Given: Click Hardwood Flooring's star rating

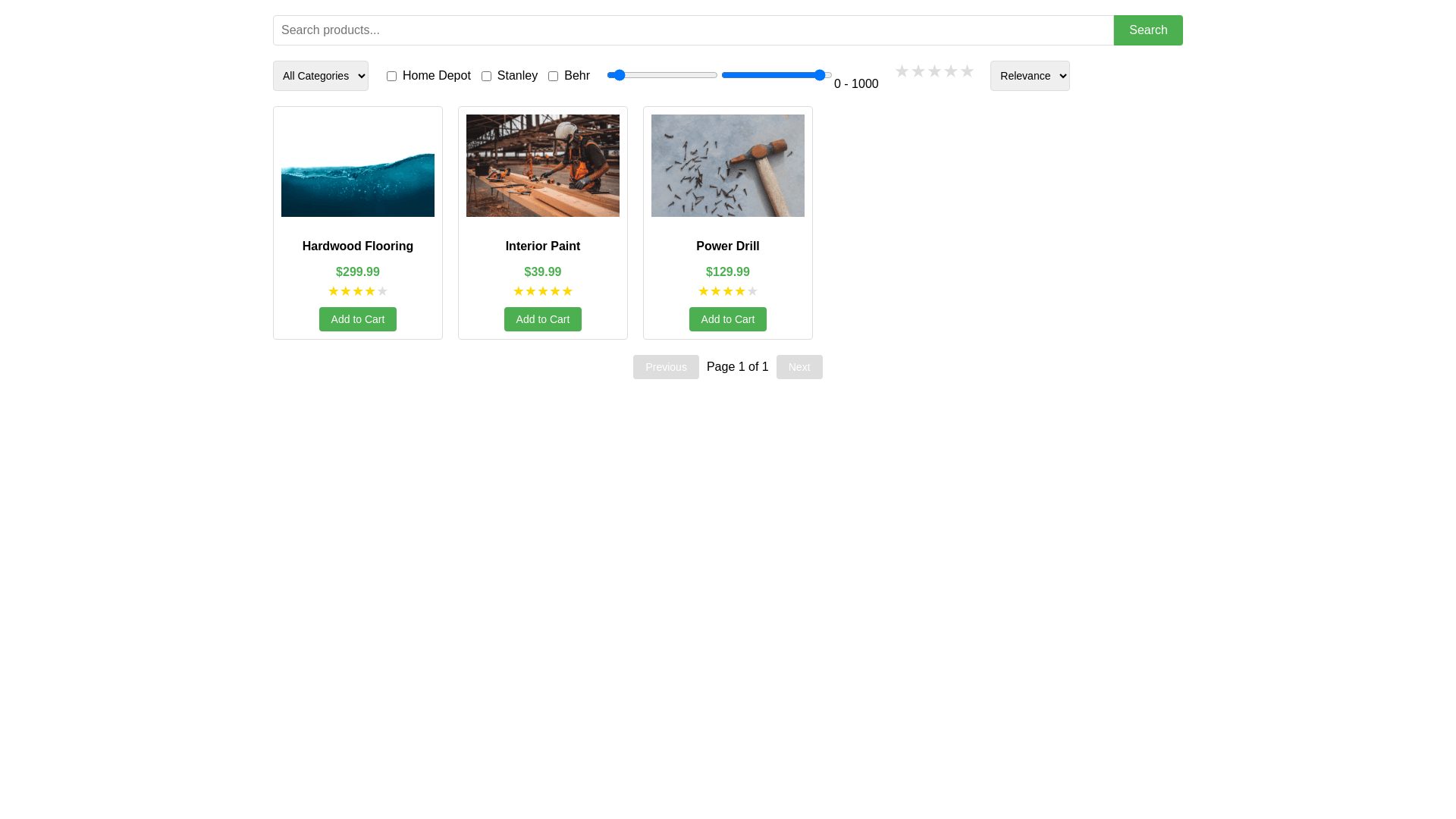Looking at the screenshot, I should [358, 291].
